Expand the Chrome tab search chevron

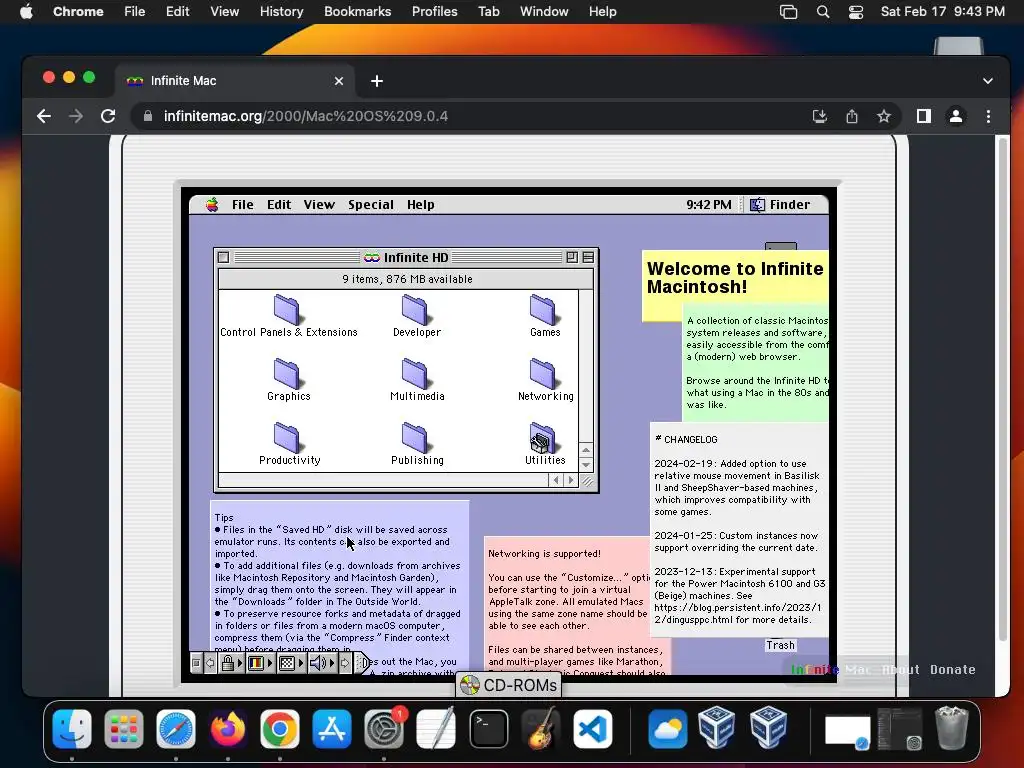(987, 81)
